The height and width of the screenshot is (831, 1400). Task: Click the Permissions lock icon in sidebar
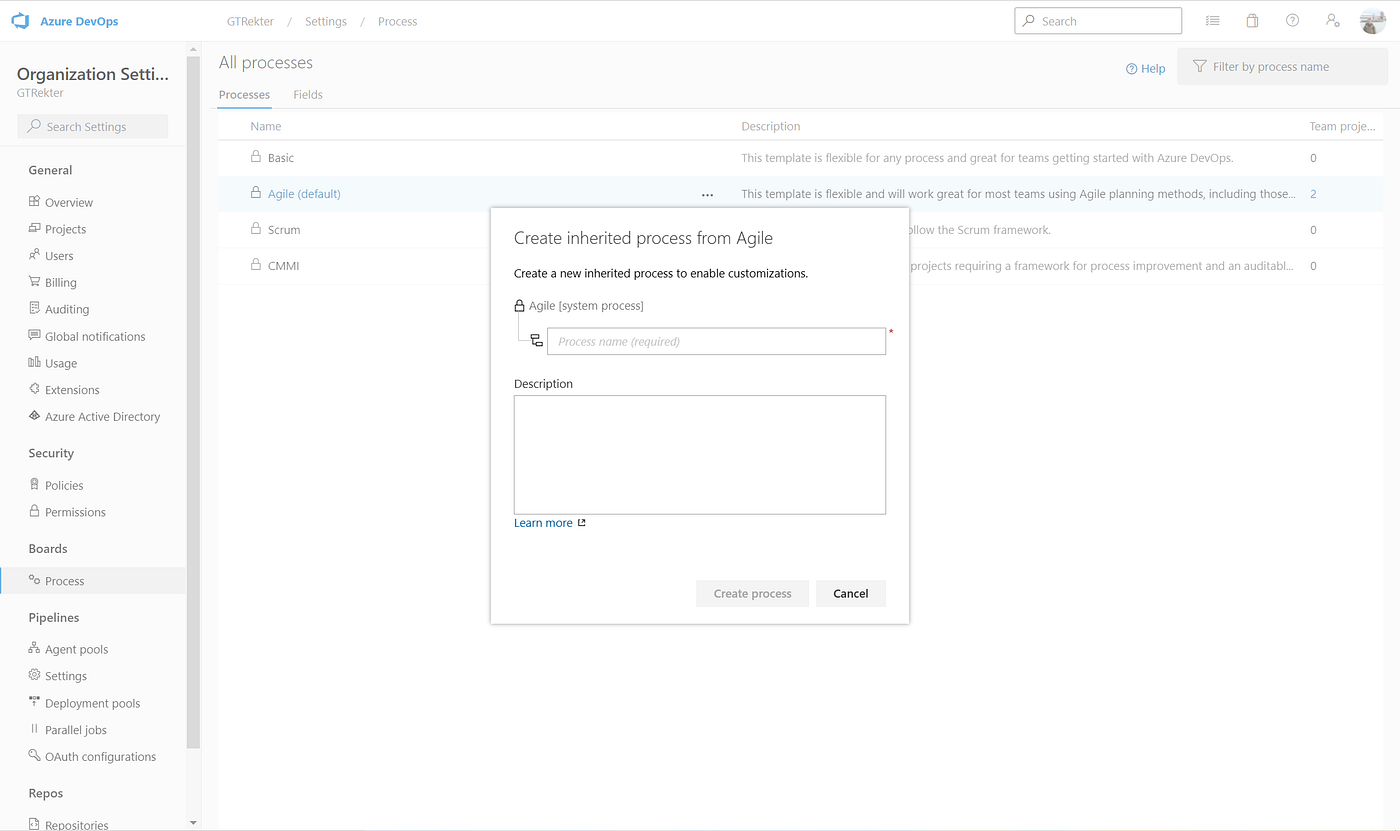click(34, 511)
